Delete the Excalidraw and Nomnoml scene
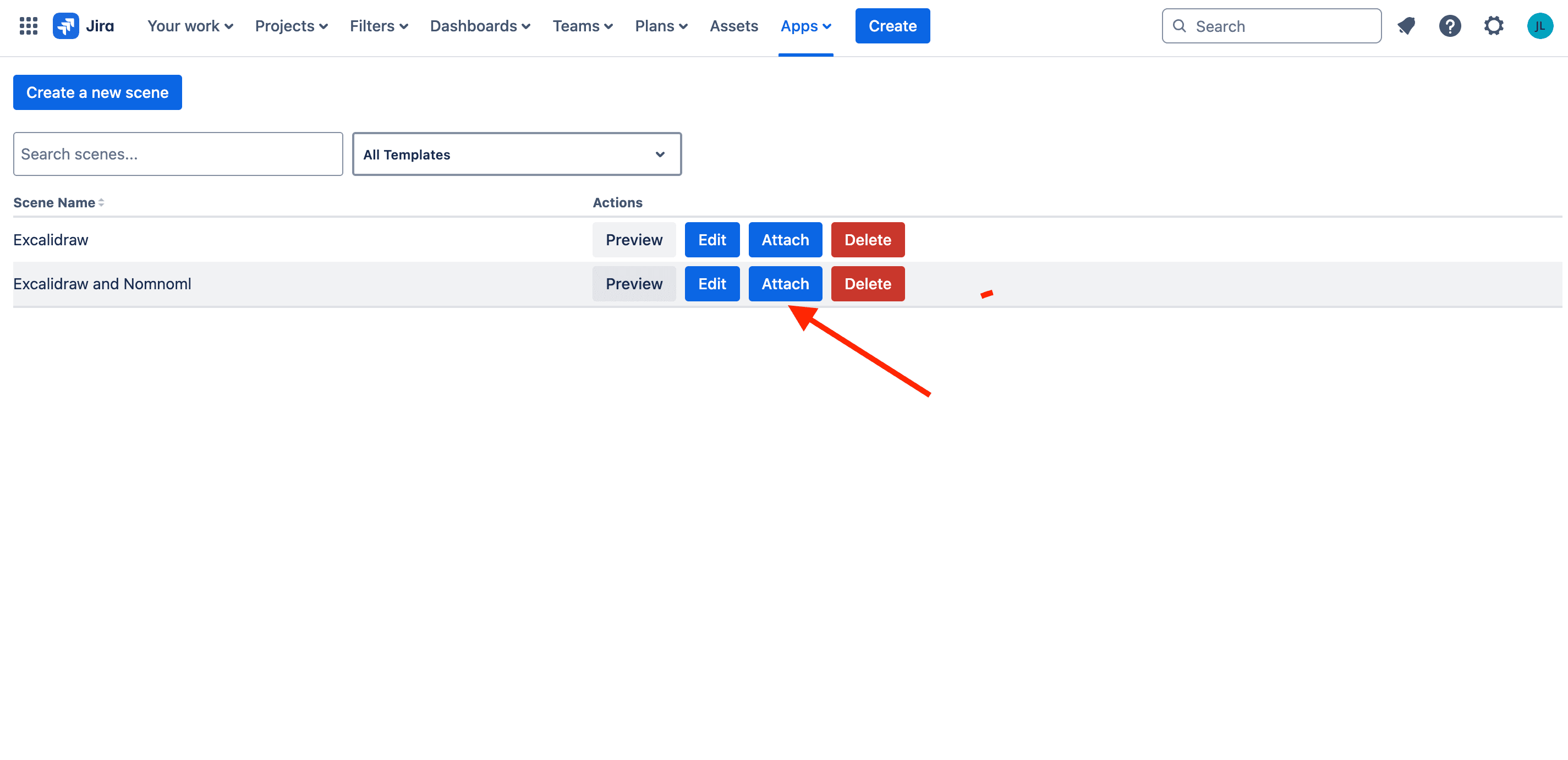Screen dimensions: 1568x760 [x=868, y=284]
